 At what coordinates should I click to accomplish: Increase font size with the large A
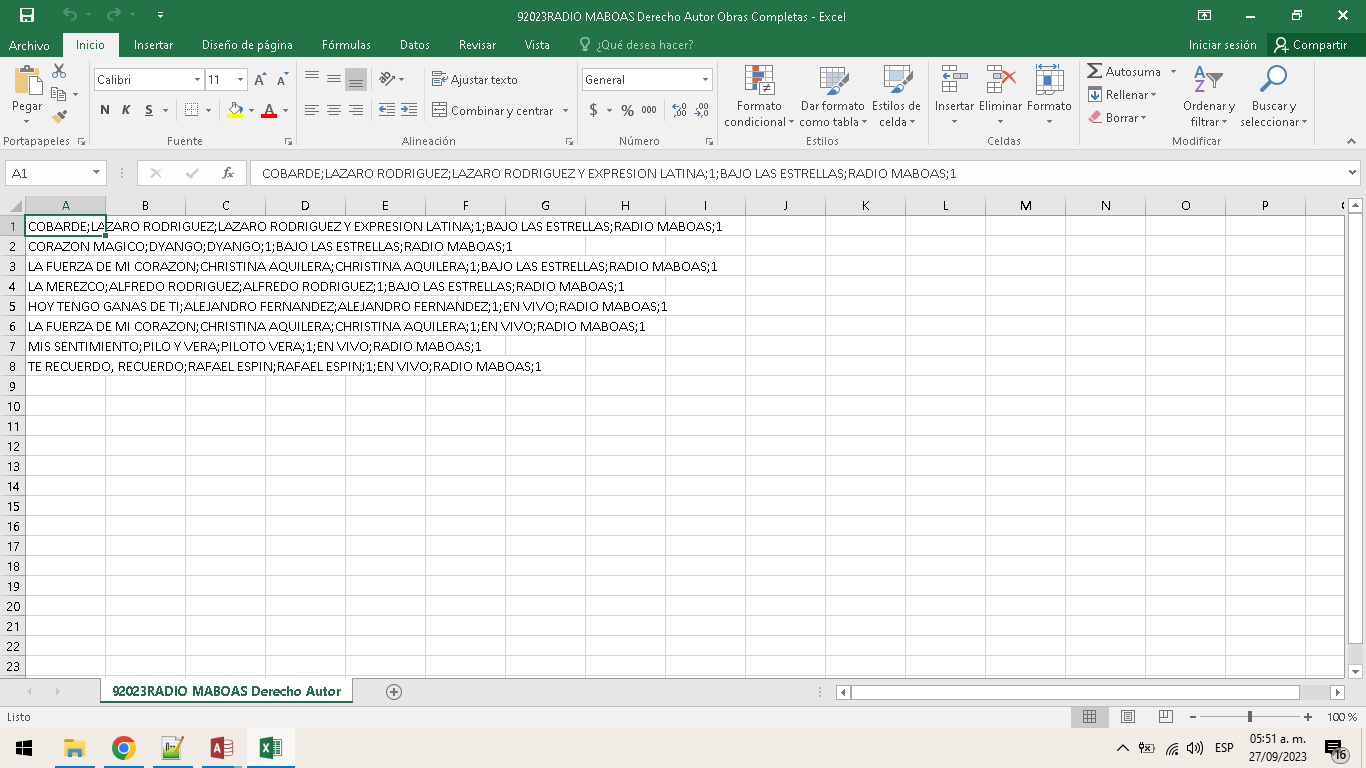pyautogui.click(x=260, y=79)
